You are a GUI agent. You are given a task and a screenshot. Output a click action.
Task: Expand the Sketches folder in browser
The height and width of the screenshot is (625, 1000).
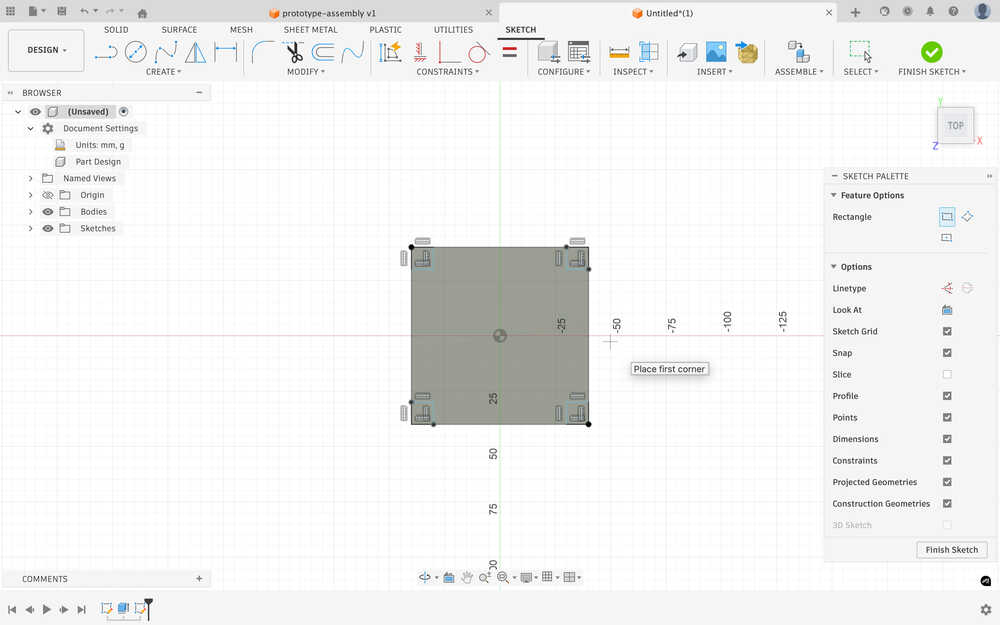coord(31,229)
